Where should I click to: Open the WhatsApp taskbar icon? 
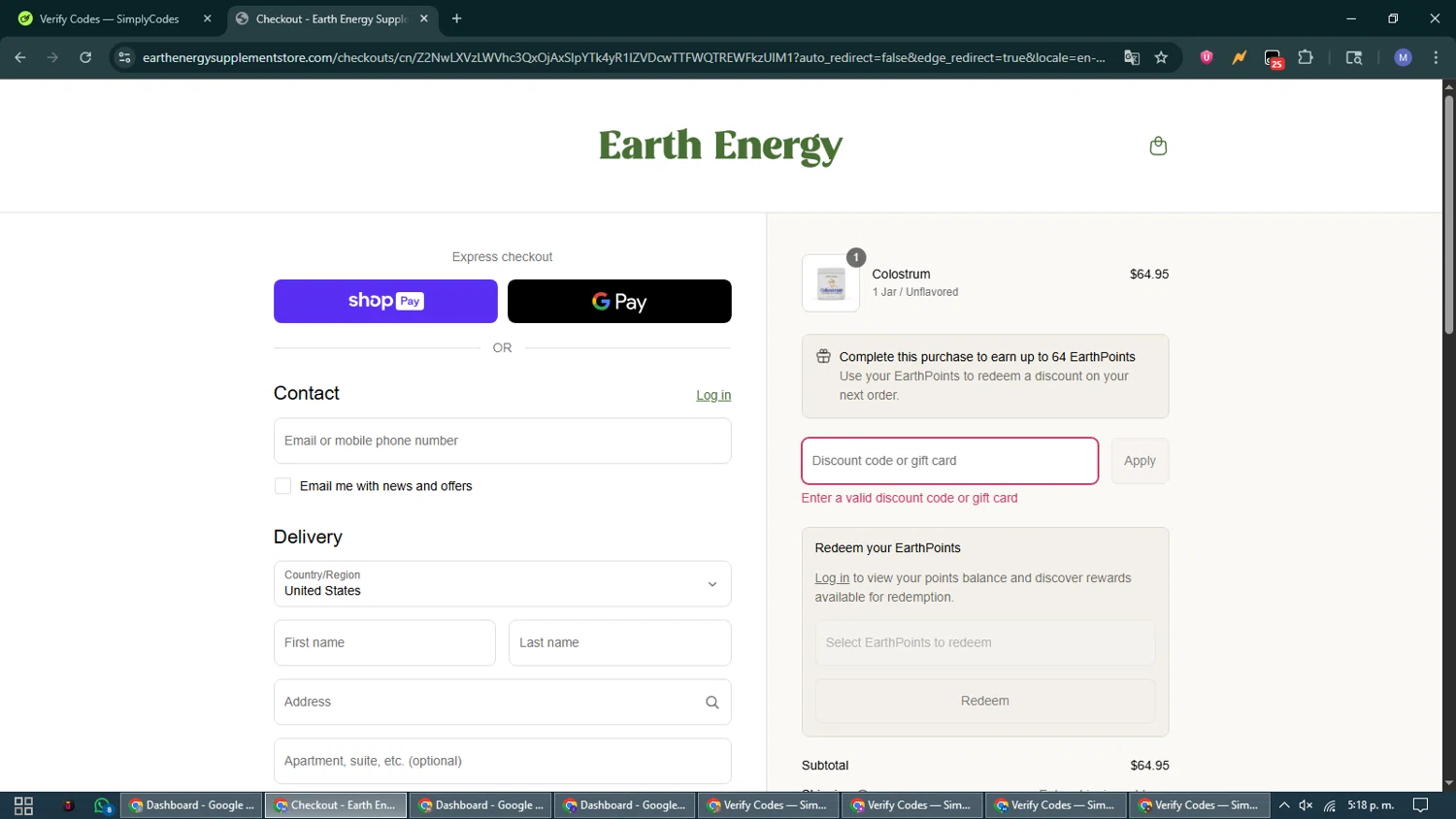pos(103,805)
